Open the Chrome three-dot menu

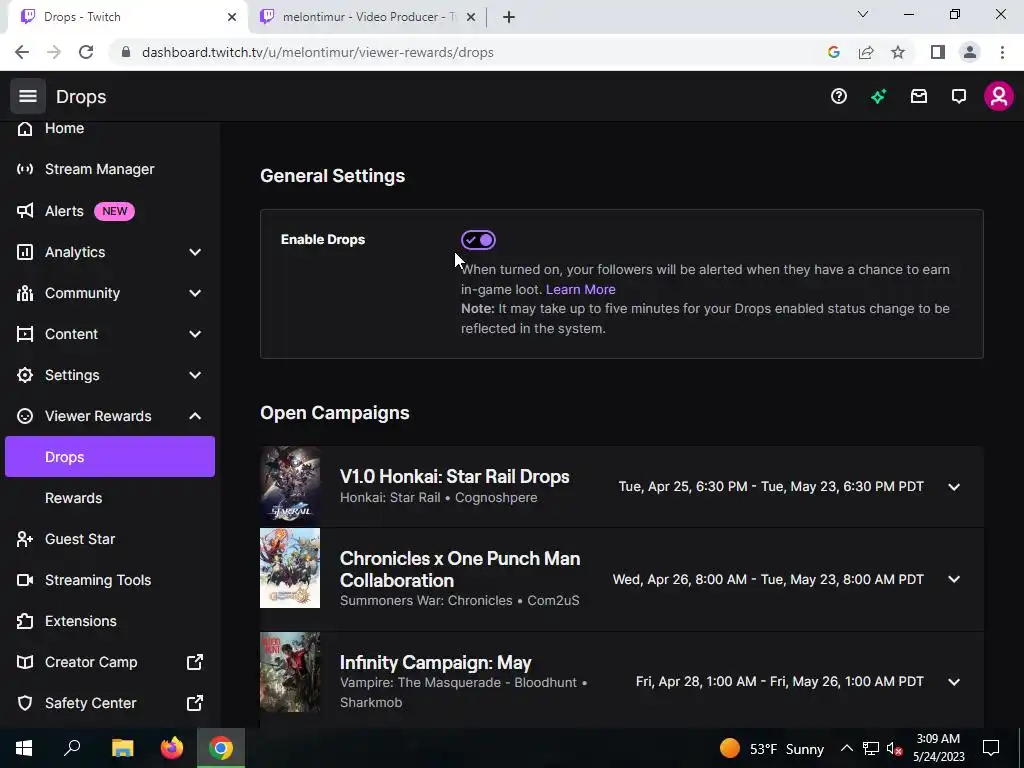(x=1002, y=52)
